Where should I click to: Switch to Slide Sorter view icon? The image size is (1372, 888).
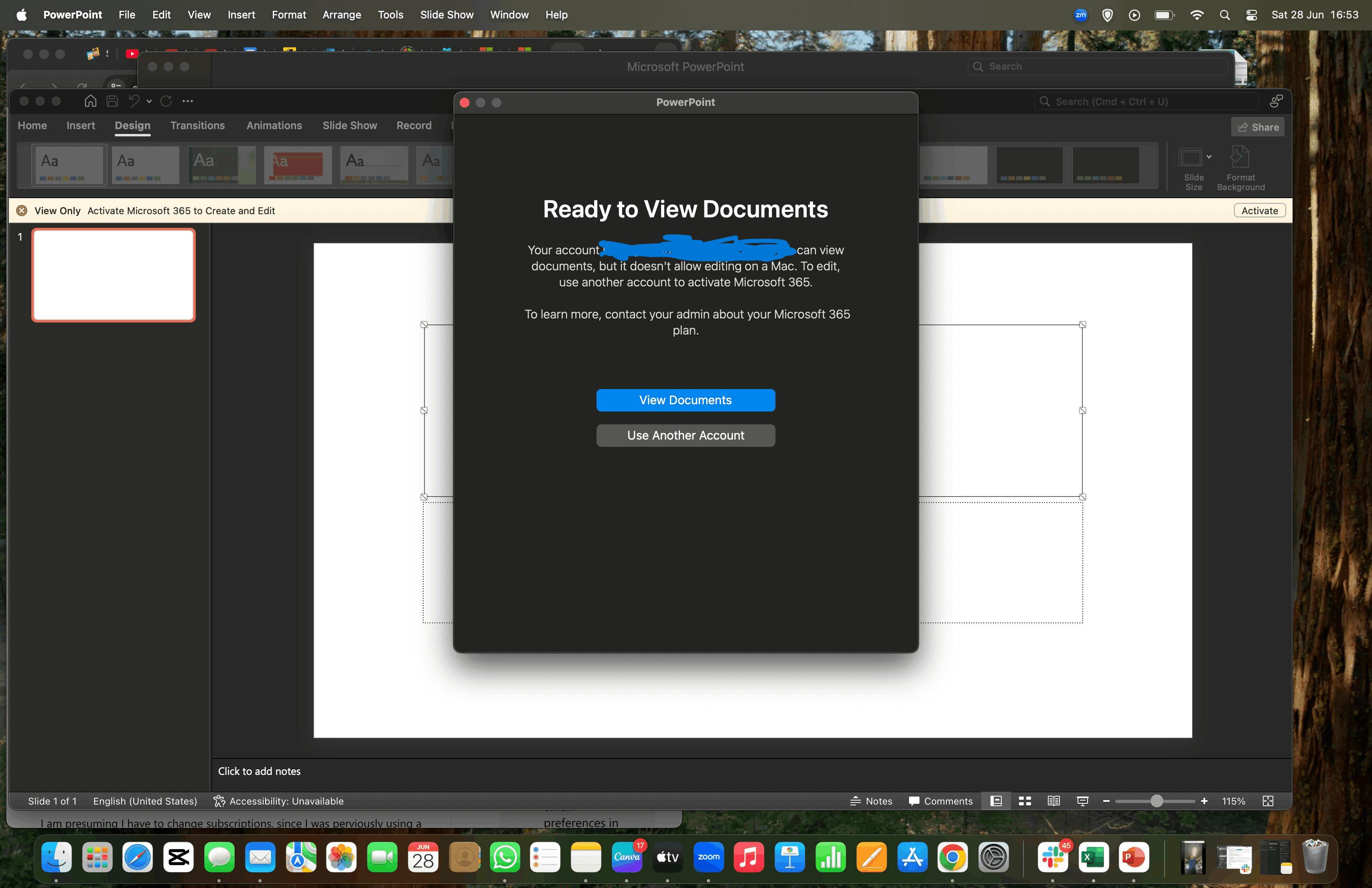coord(1025,801)
